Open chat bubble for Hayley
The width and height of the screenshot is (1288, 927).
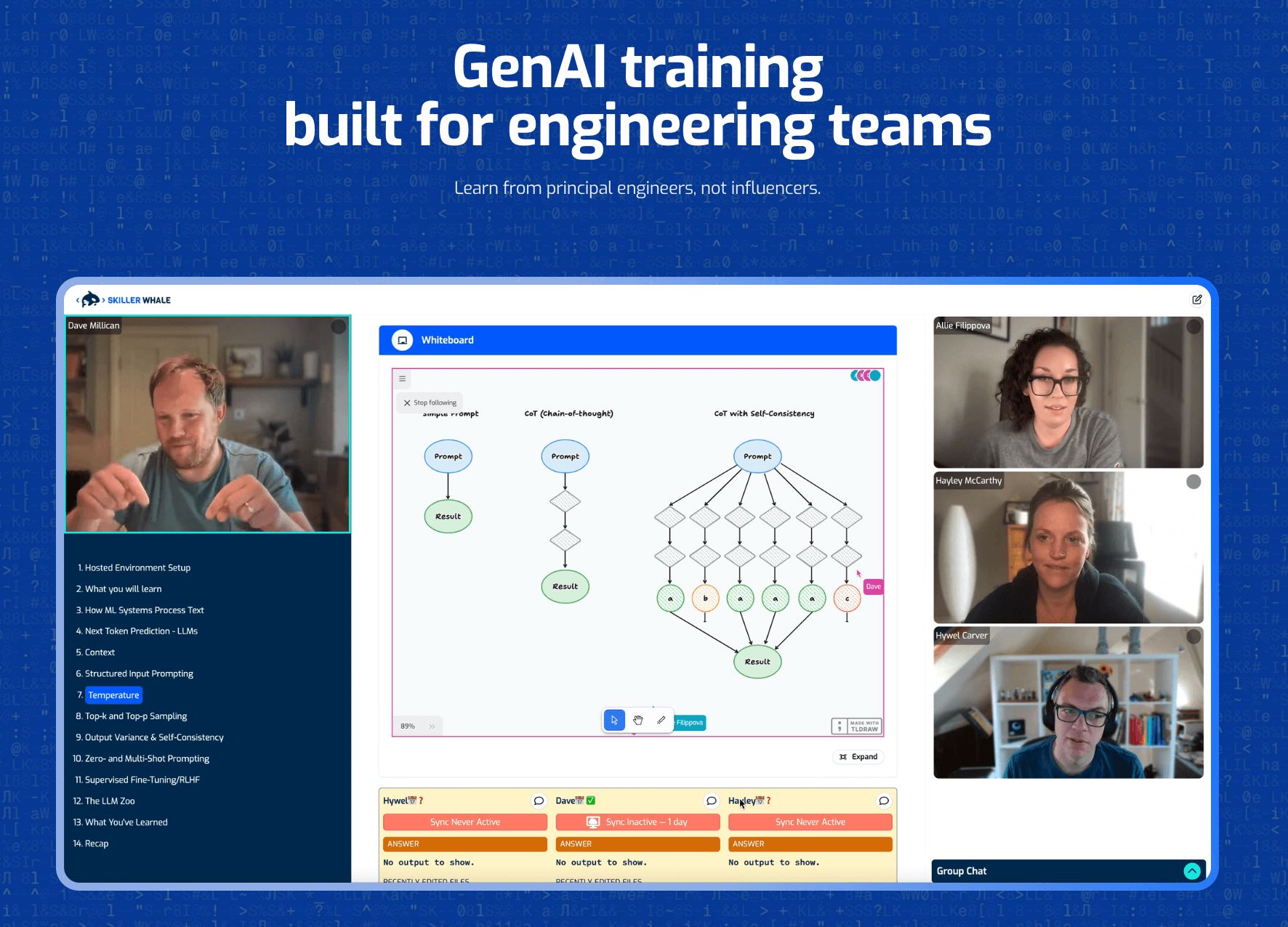(x=884, y=801)
